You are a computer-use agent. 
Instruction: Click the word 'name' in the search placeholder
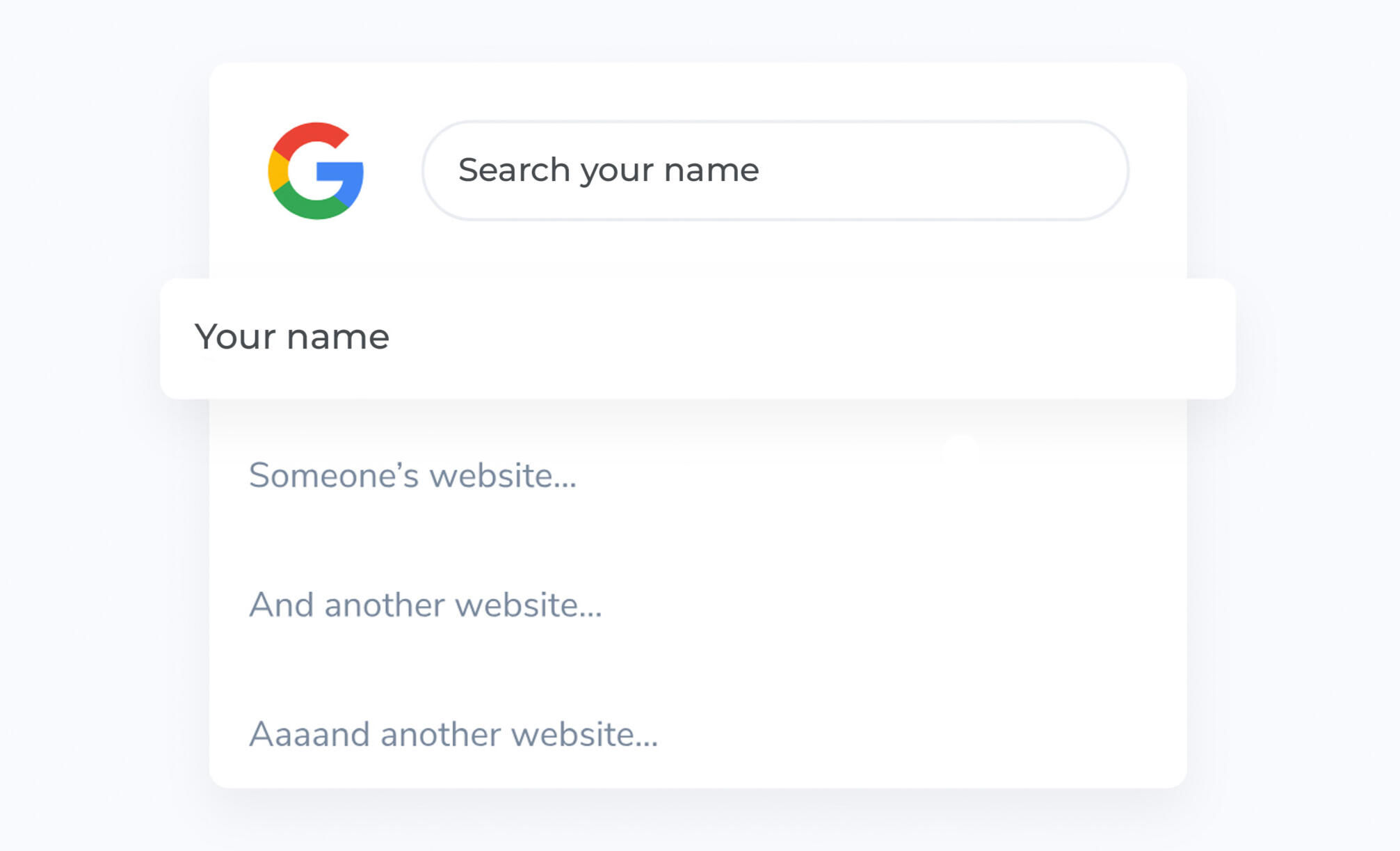tap(711, 170)
